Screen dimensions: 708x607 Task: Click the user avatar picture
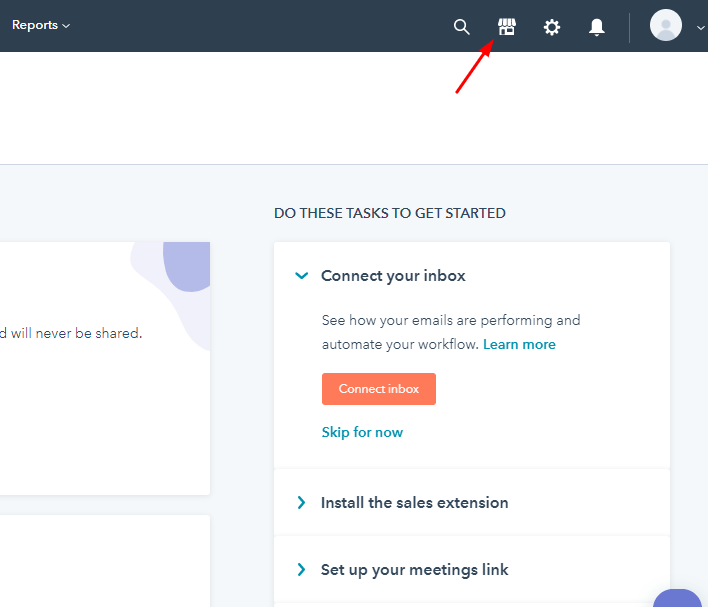(x=666, y=25)
